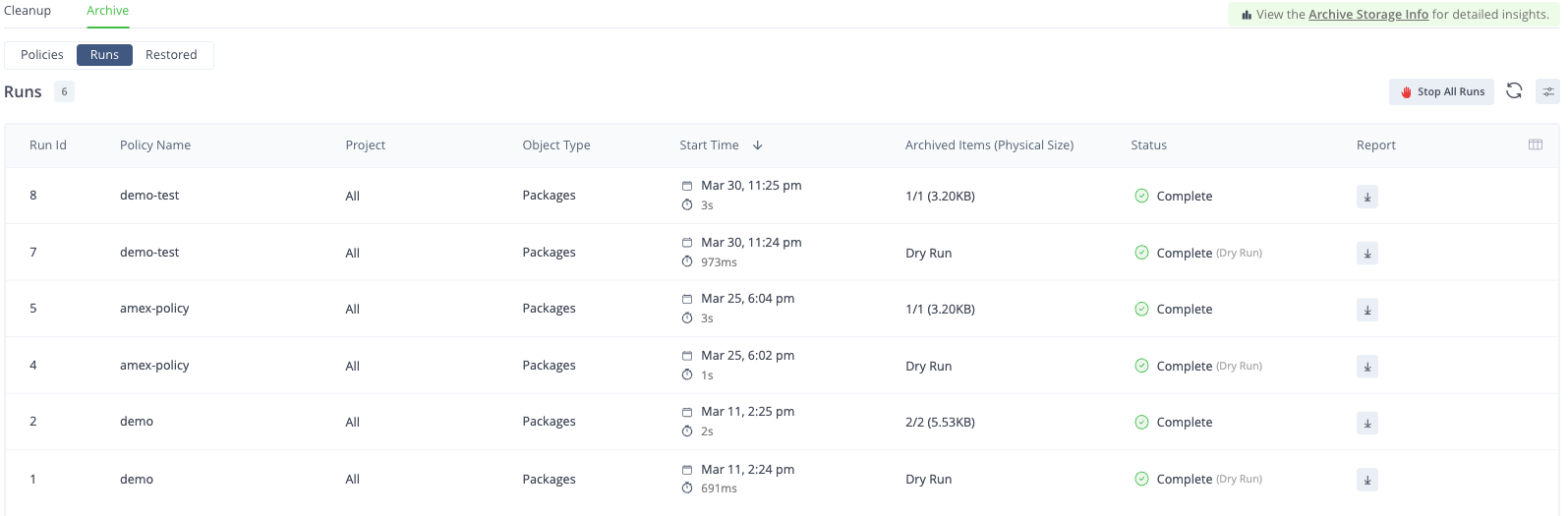Select the amex-policy row with run 5

click(x=154, y=309)
